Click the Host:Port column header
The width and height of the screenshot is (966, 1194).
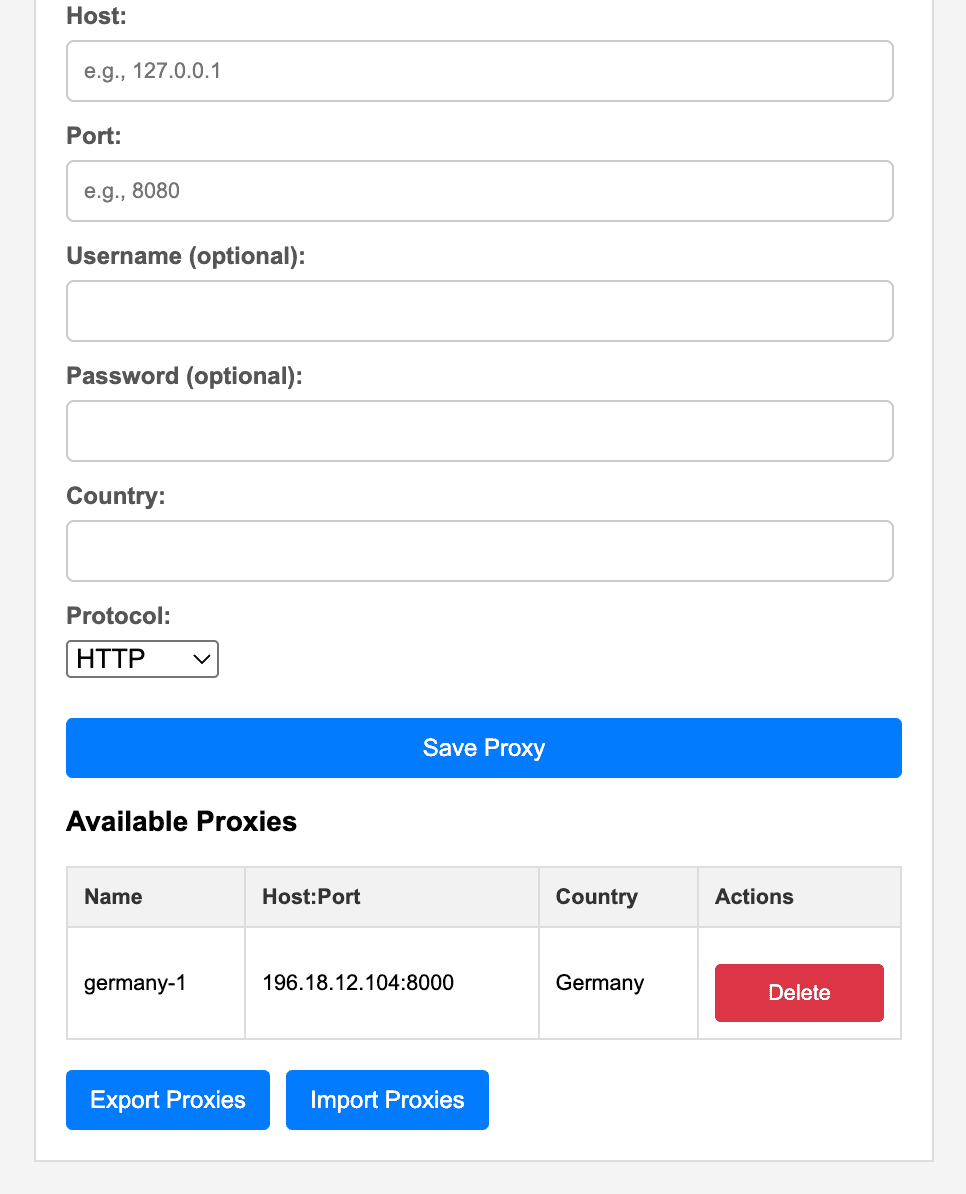[x=311, y=897]
